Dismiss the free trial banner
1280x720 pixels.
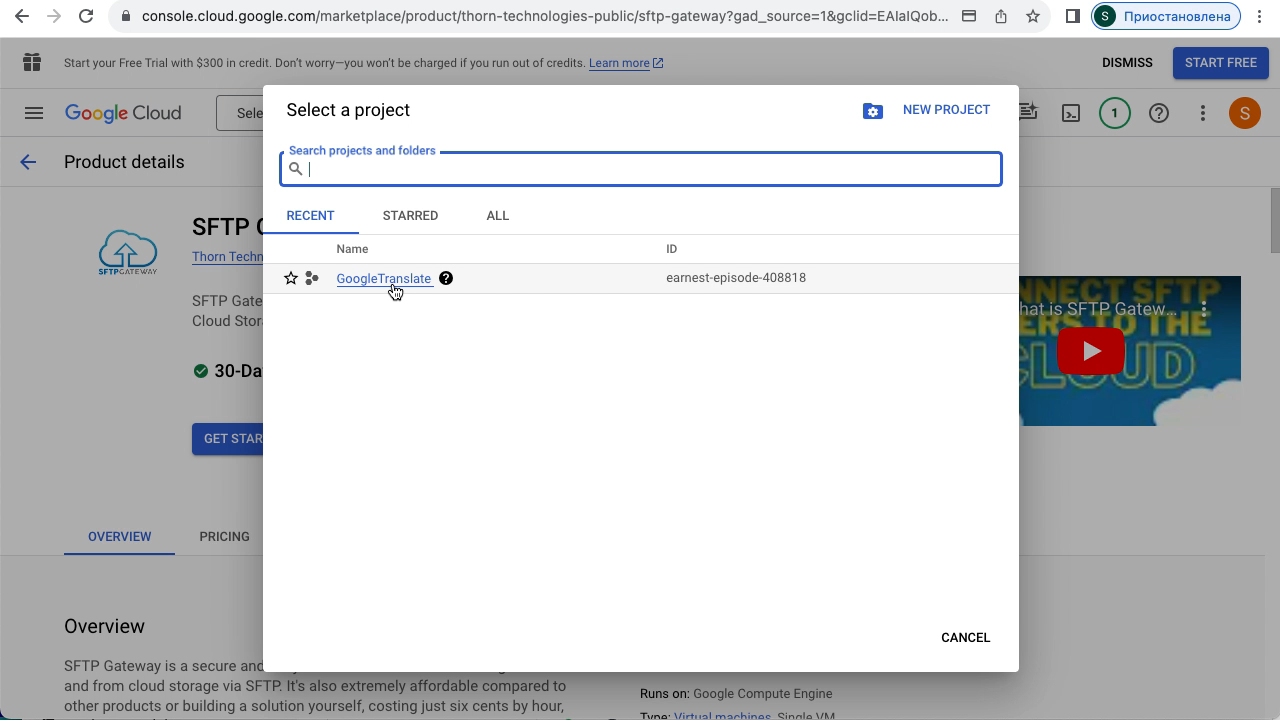(1127, 63)
